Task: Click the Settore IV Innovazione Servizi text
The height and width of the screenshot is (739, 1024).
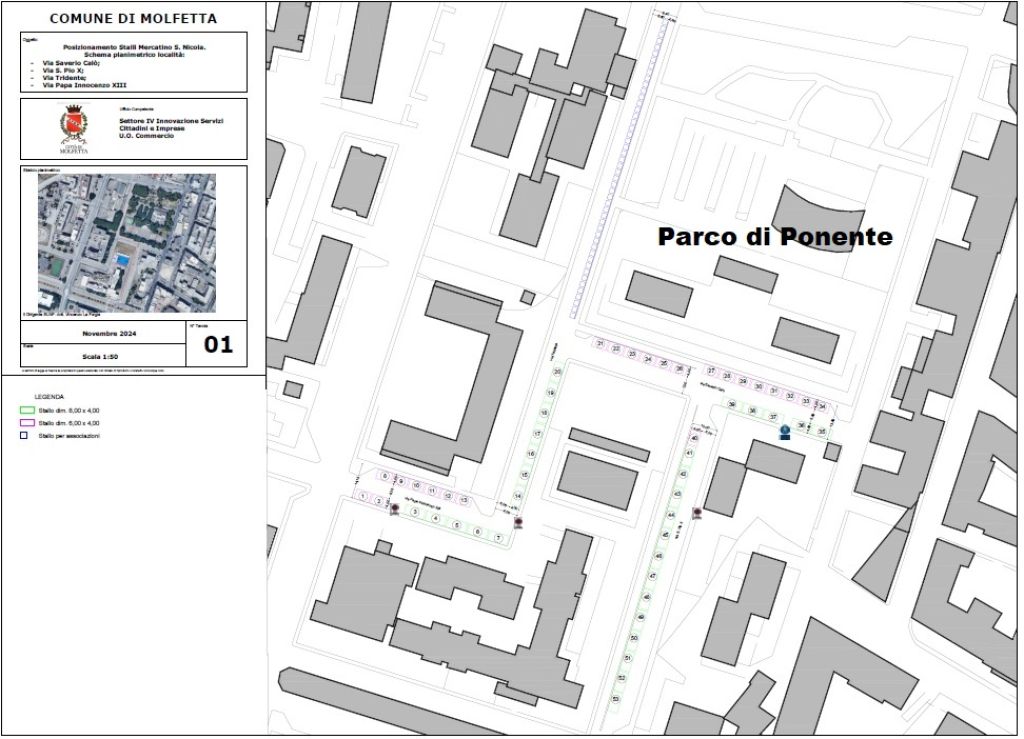Action: 170,120
